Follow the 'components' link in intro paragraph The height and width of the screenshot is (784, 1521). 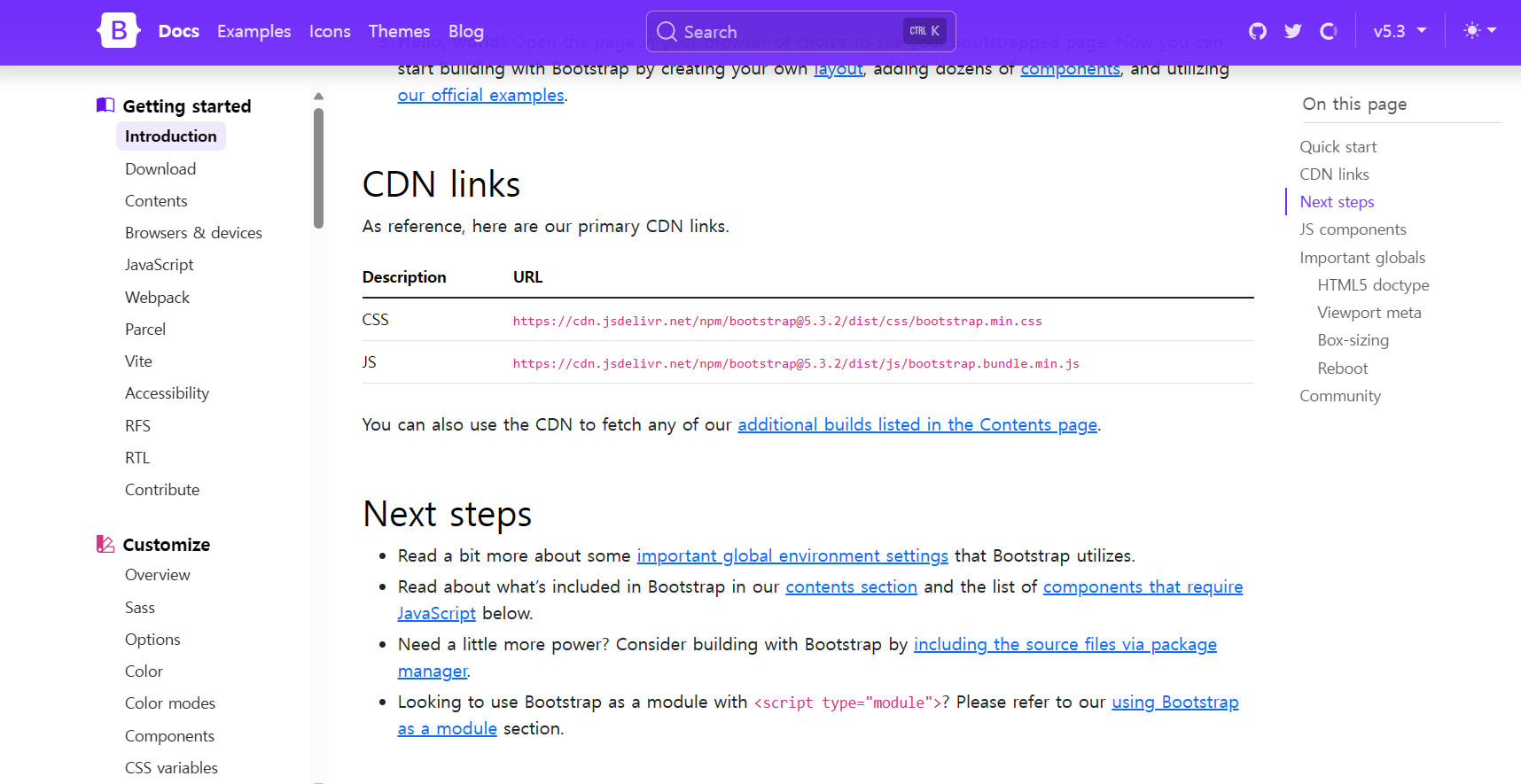[x=1070, y=69]
